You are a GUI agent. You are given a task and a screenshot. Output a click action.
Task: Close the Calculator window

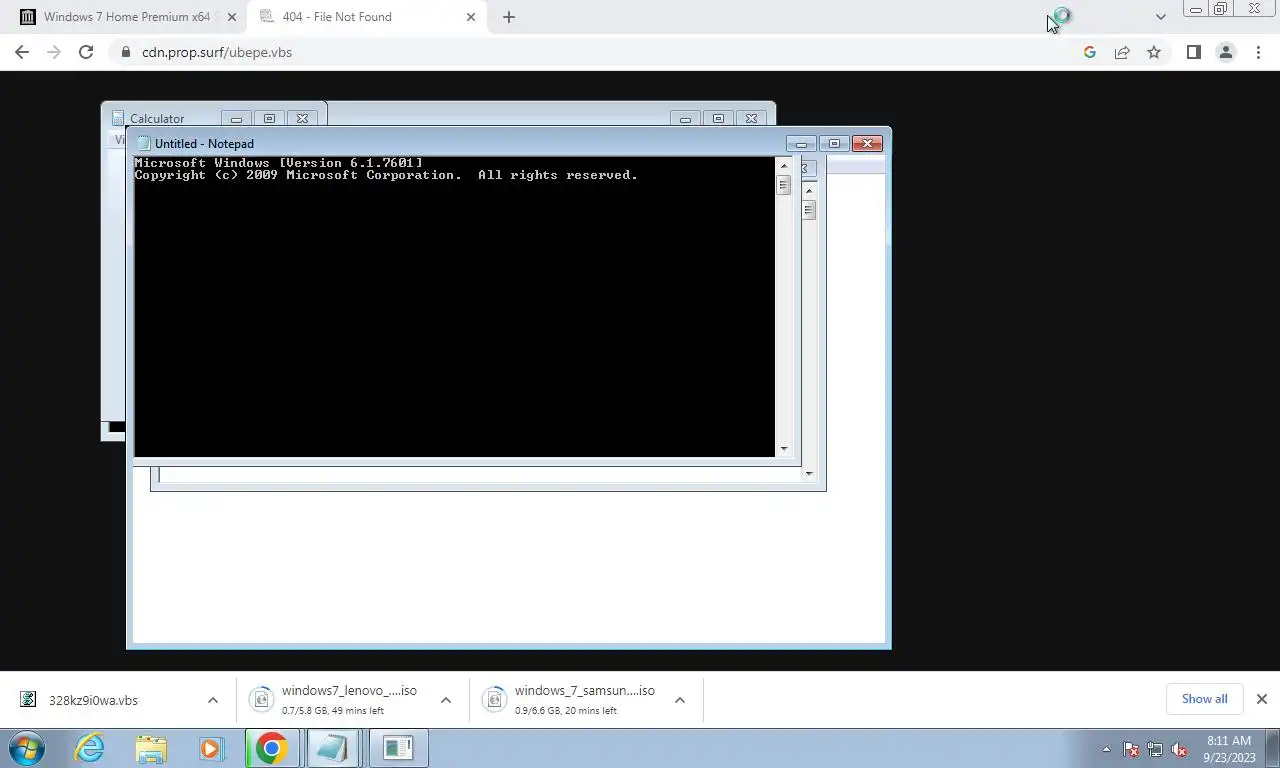[302, 118]
